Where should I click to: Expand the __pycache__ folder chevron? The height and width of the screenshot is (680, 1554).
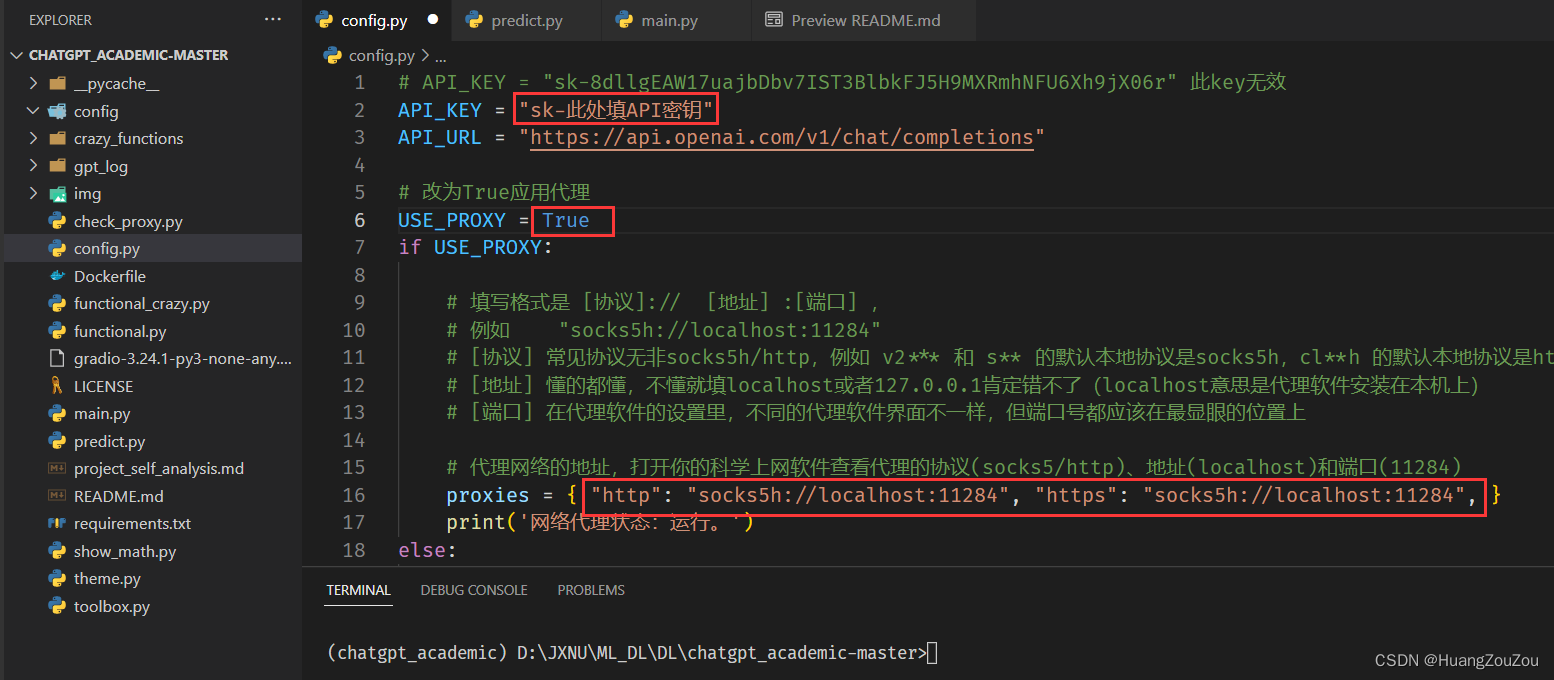(x=33, y=84)
